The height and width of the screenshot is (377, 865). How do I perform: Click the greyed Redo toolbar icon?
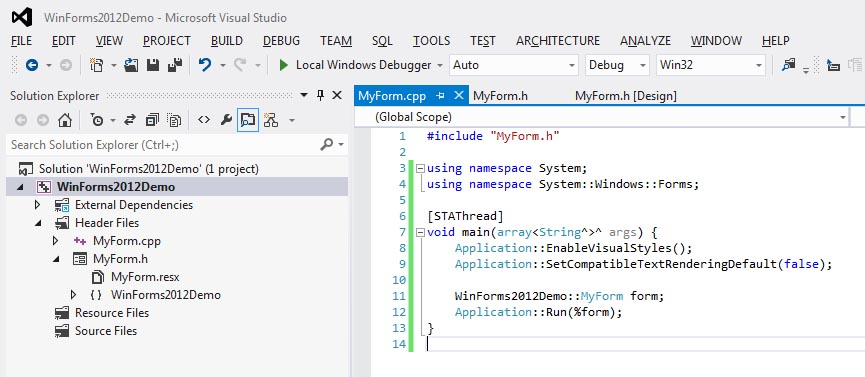point(239,65)
